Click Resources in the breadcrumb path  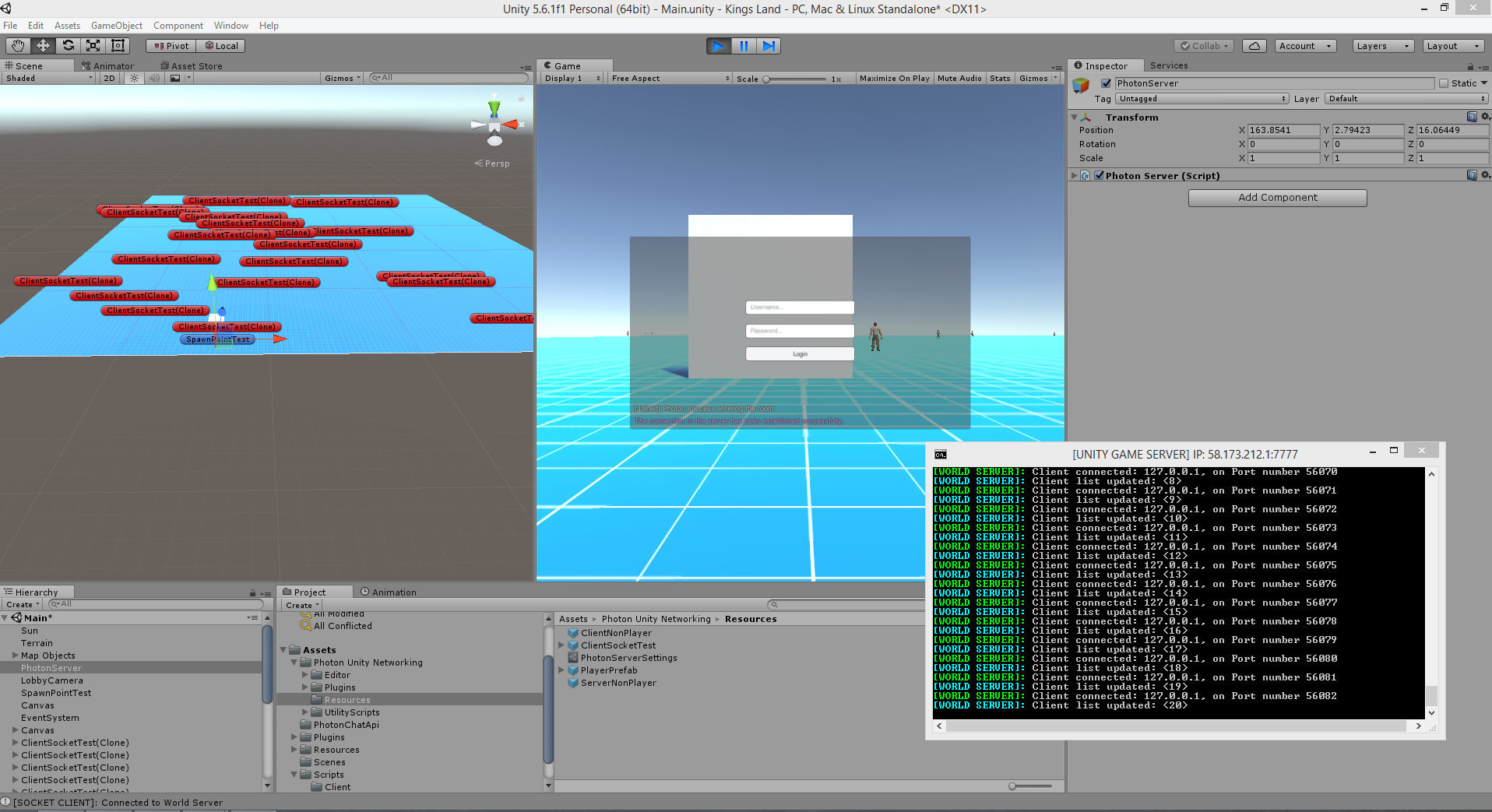tap(751, 619)
